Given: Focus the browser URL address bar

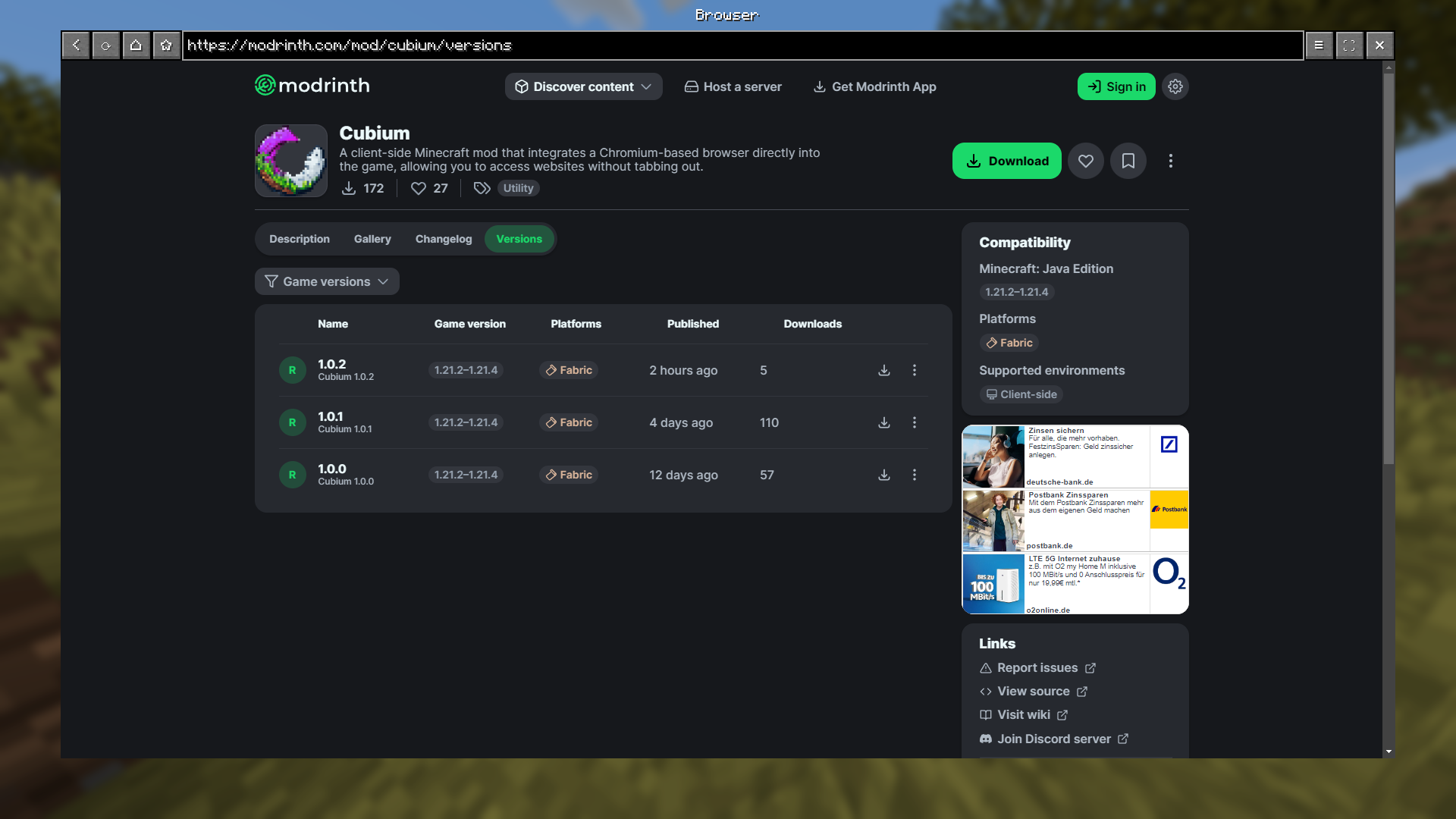Looking at the screenshot, I should click(743, 45).
